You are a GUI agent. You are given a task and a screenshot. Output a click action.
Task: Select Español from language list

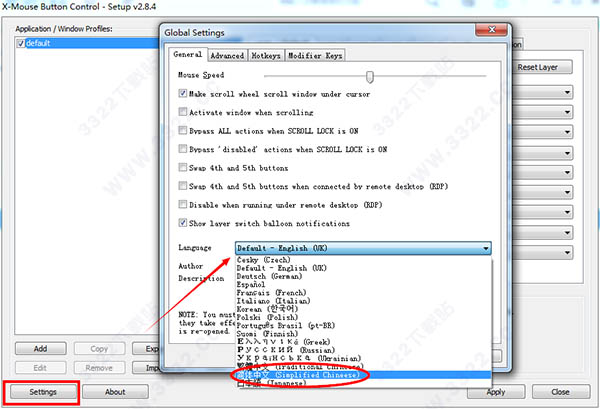363,284
